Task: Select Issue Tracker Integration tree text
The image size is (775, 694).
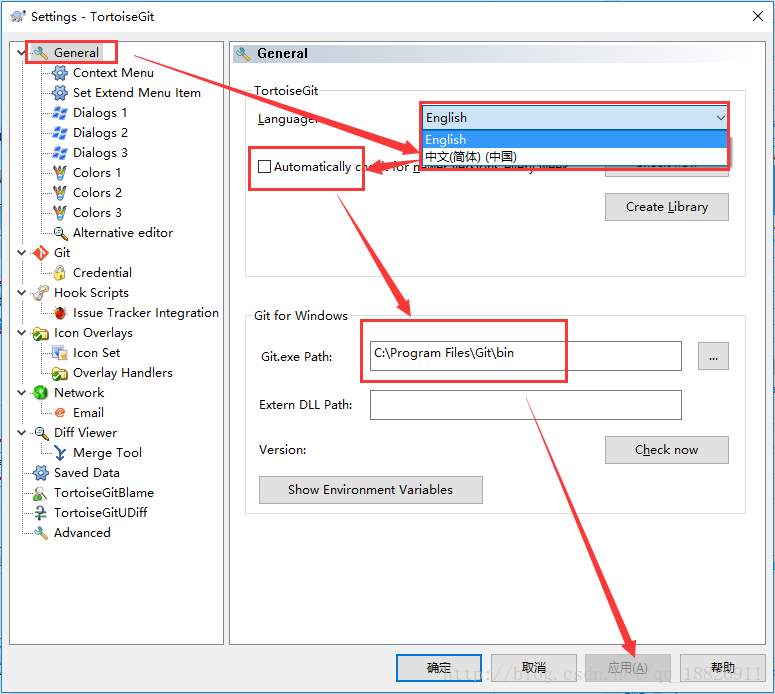Action: (x=146, y=312)
